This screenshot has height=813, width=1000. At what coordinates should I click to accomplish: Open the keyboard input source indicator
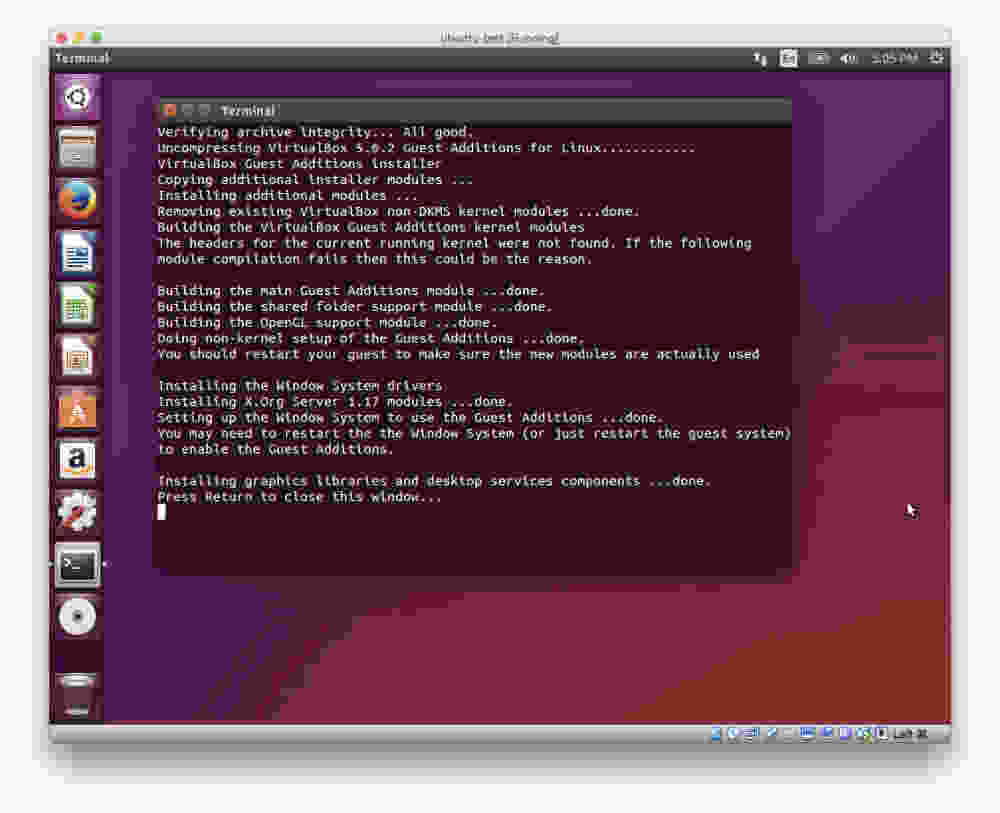pyautogui.click(x=788, y=59)
